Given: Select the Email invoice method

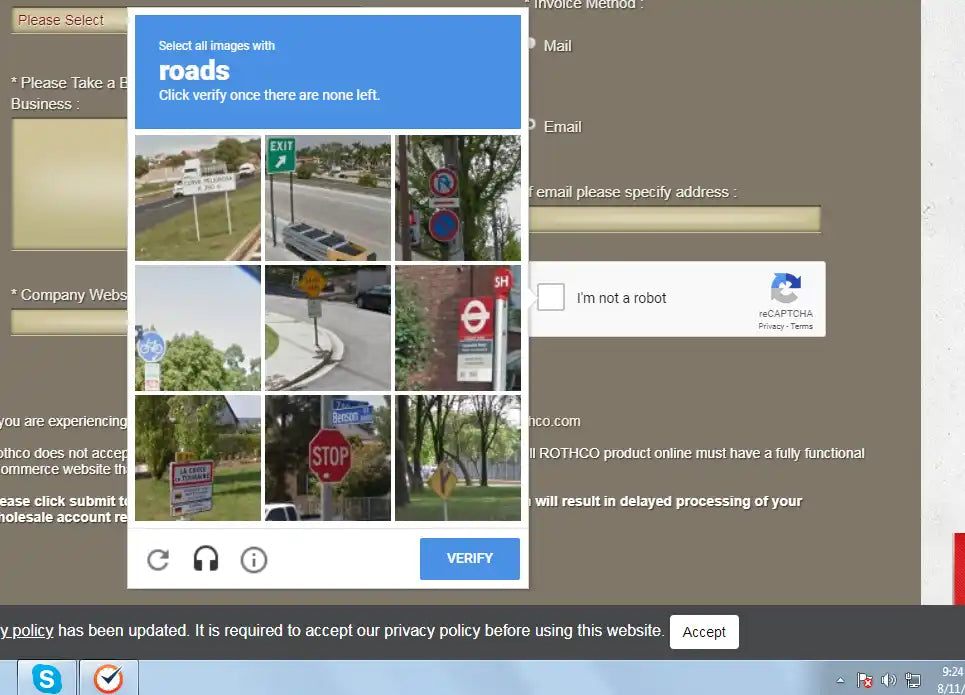Looking at the screenshot, I should (x=531, y=126).
